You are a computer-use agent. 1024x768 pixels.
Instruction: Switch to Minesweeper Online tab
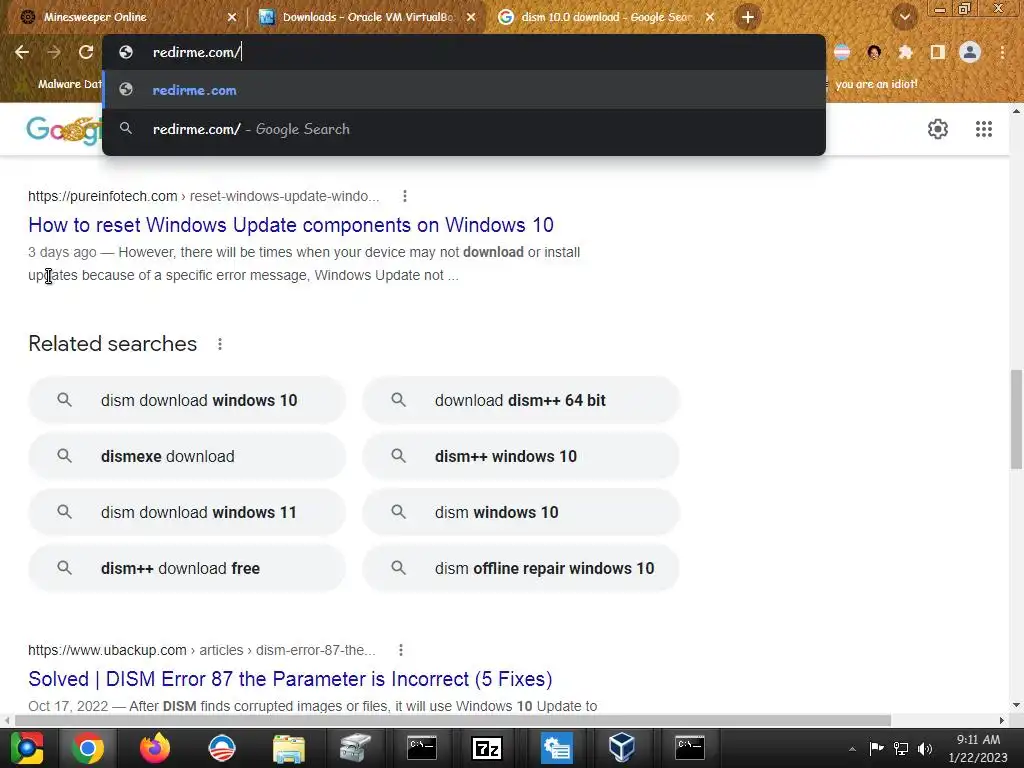pos(124,17)
